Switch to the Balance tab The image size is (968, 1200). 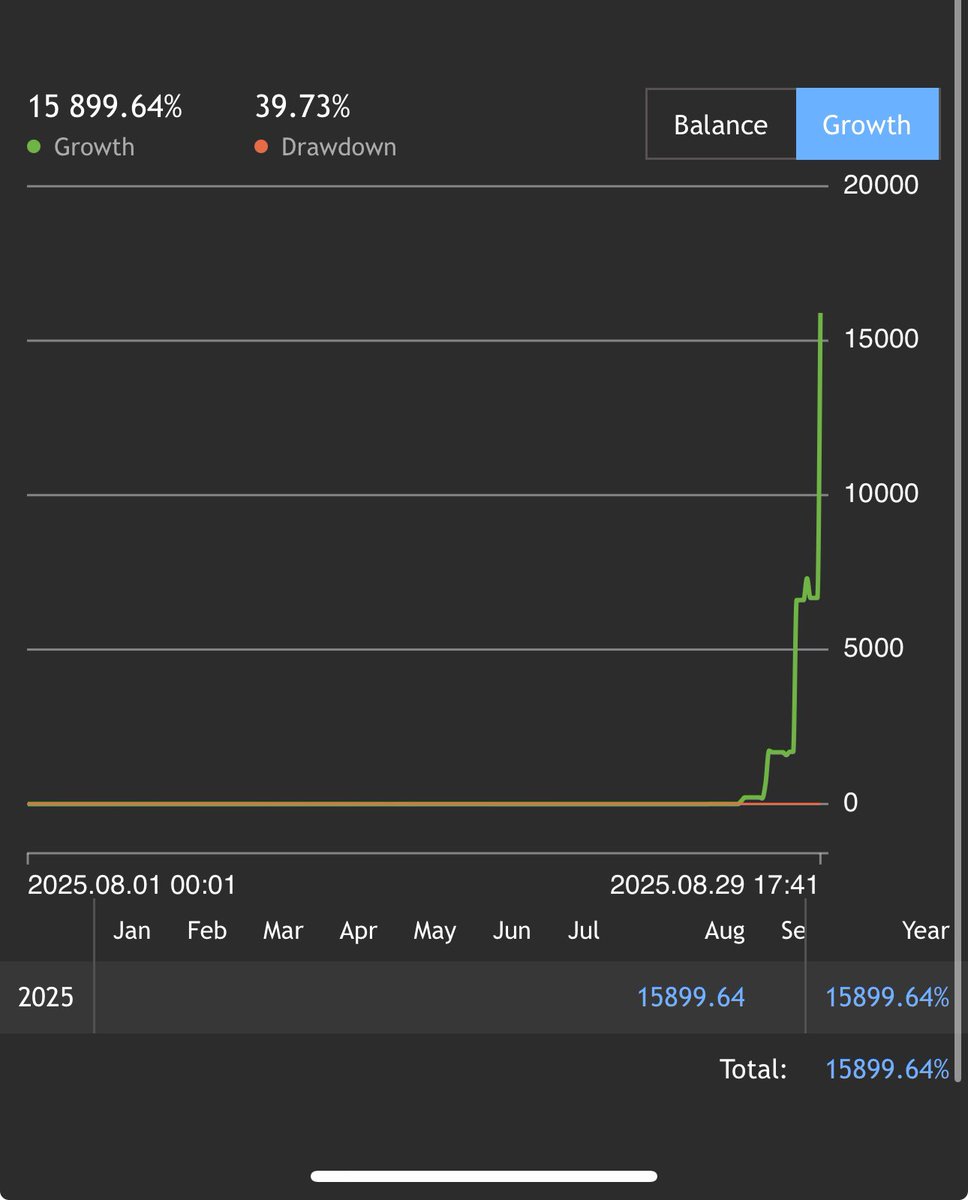click(x=720, y=124)
